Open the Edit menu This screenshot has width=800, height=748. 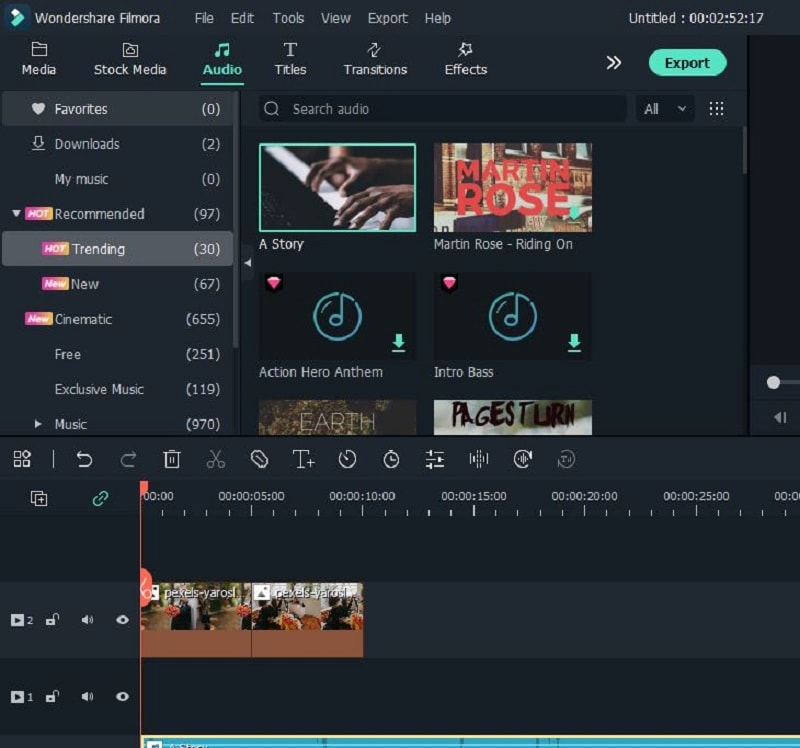[242, 18]
